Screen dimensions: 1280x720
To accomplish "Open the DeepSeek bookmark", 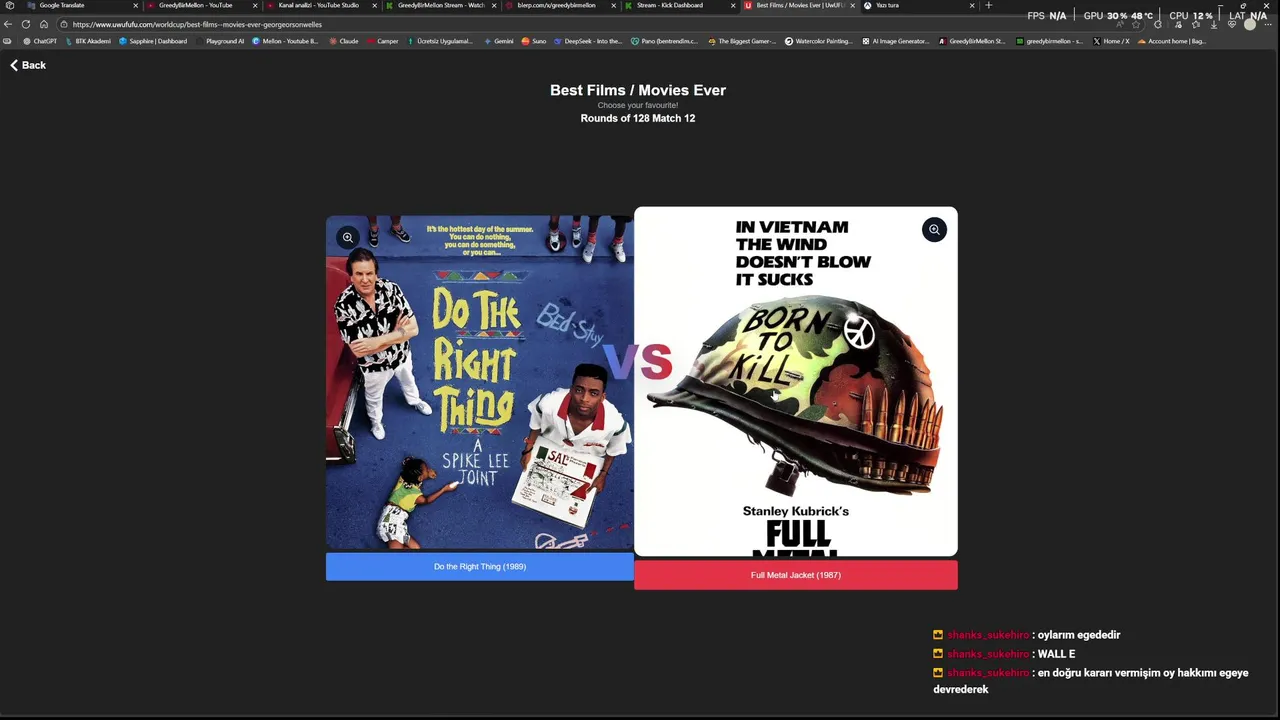I will click(588, 41).
